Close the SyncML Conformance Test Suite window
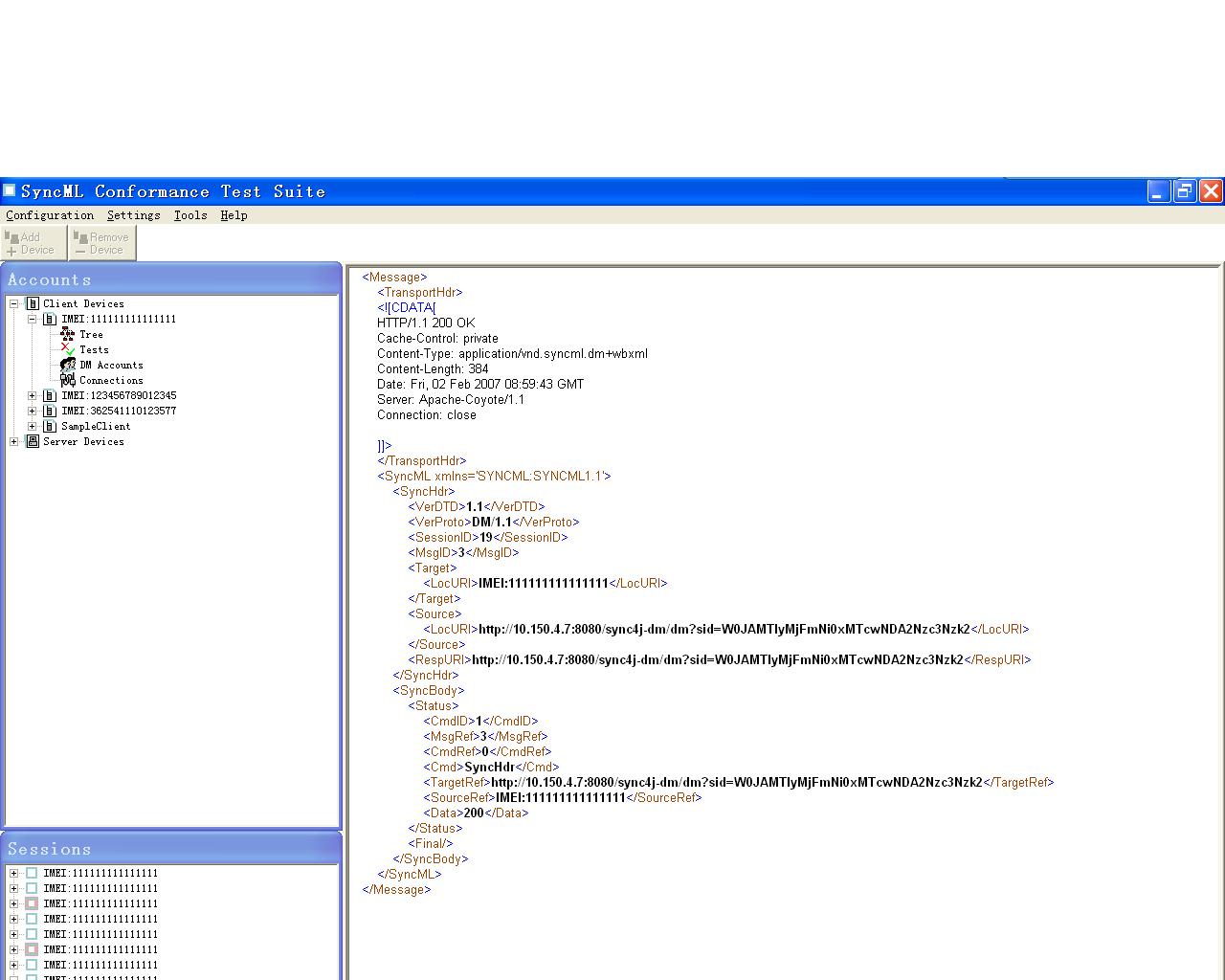 [1211, 191]
